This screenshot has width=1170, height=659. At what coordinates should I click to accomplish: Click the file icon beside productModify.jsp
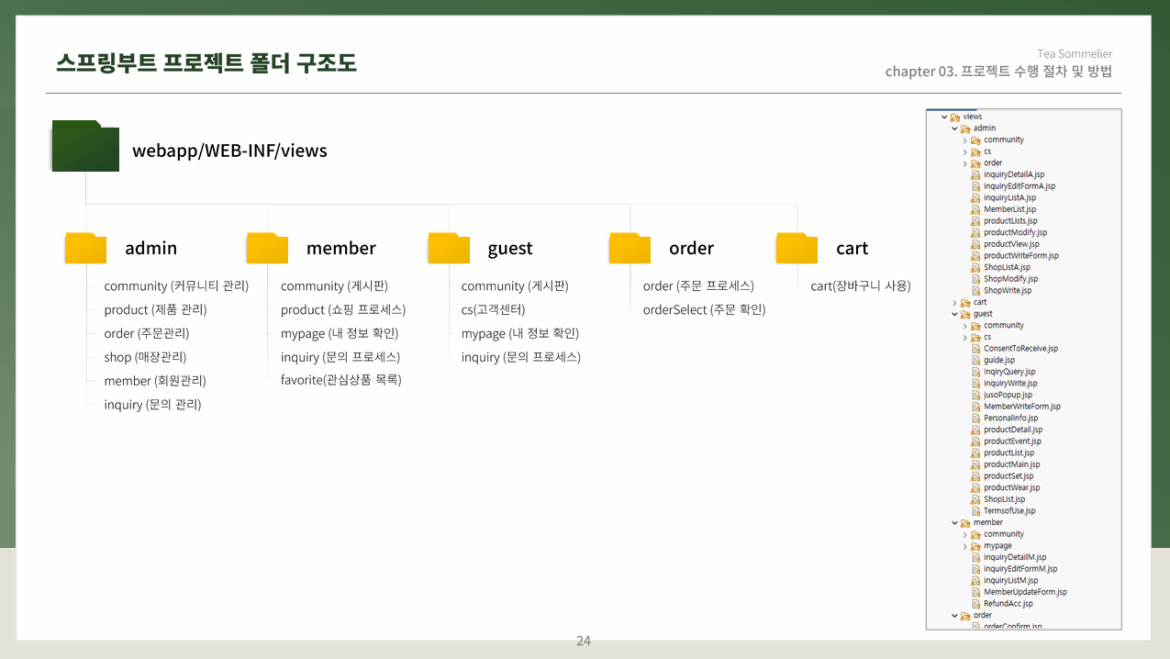tap(975, 233)
